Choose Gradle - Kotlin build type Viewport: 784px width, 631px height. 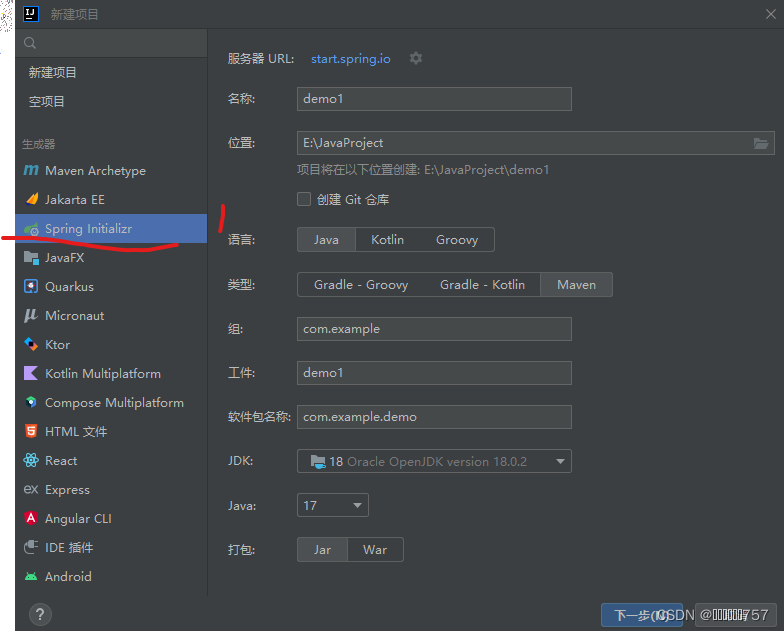click(x=482, y=285)
